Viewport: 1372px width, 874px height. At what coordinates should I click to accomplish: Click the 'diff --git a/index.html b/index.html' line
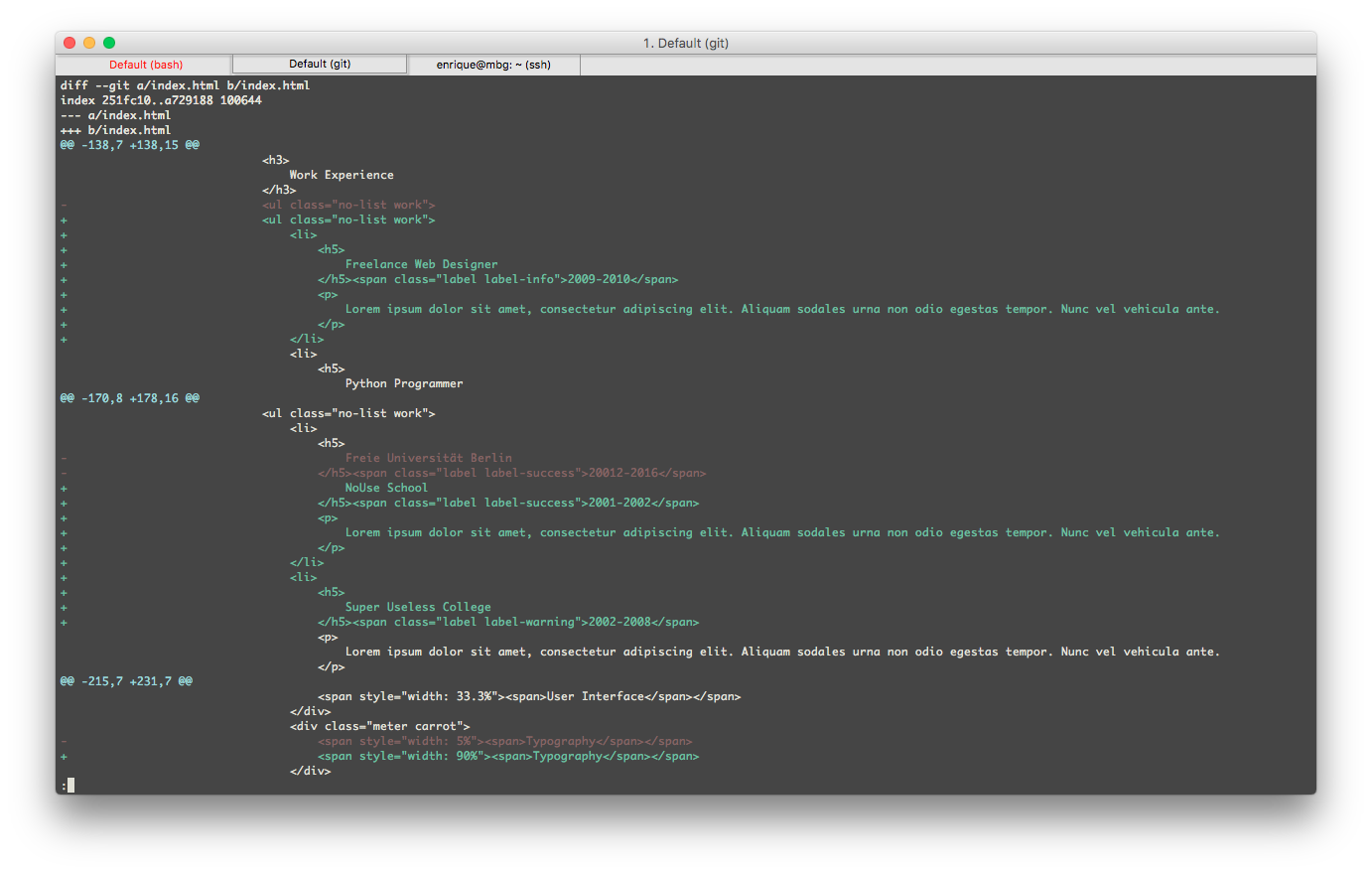coord(185,85)
